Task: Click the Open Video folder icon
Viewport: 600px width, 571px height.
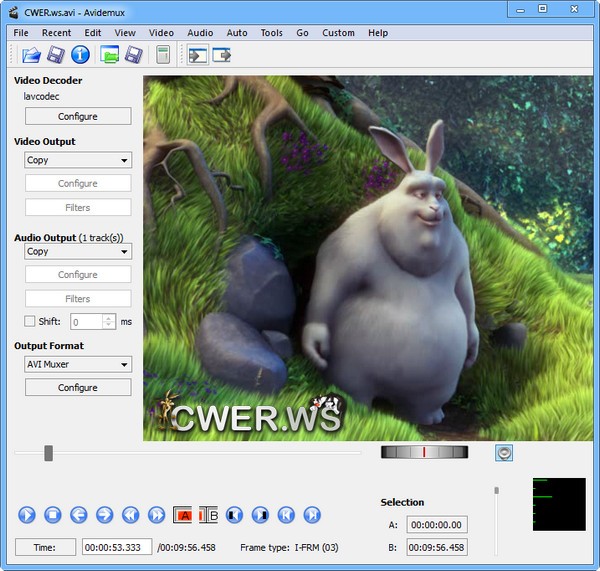Action: (x=30, y=55)
